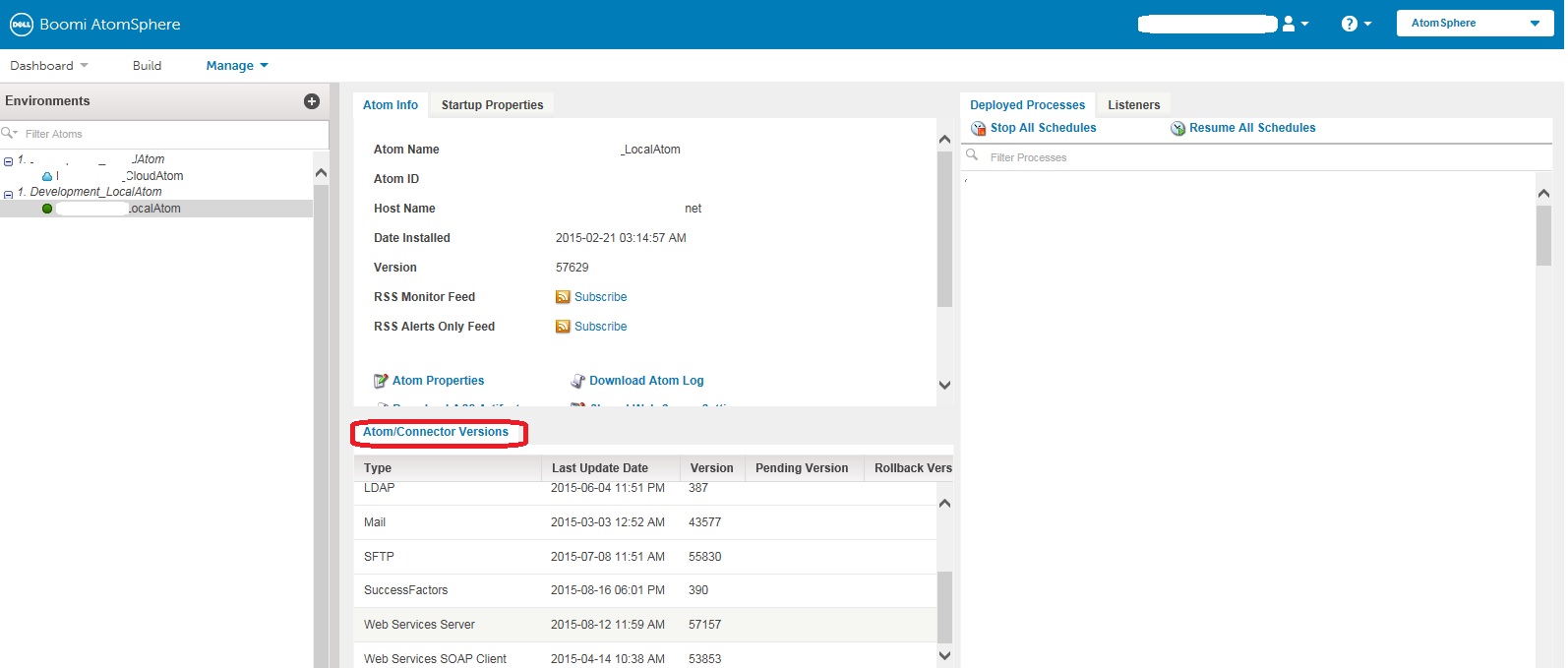Click the scroll-up arrow in Deployed Processes panel
The width and height of the screenshot is (1568, 668).
pos(1543,194)
